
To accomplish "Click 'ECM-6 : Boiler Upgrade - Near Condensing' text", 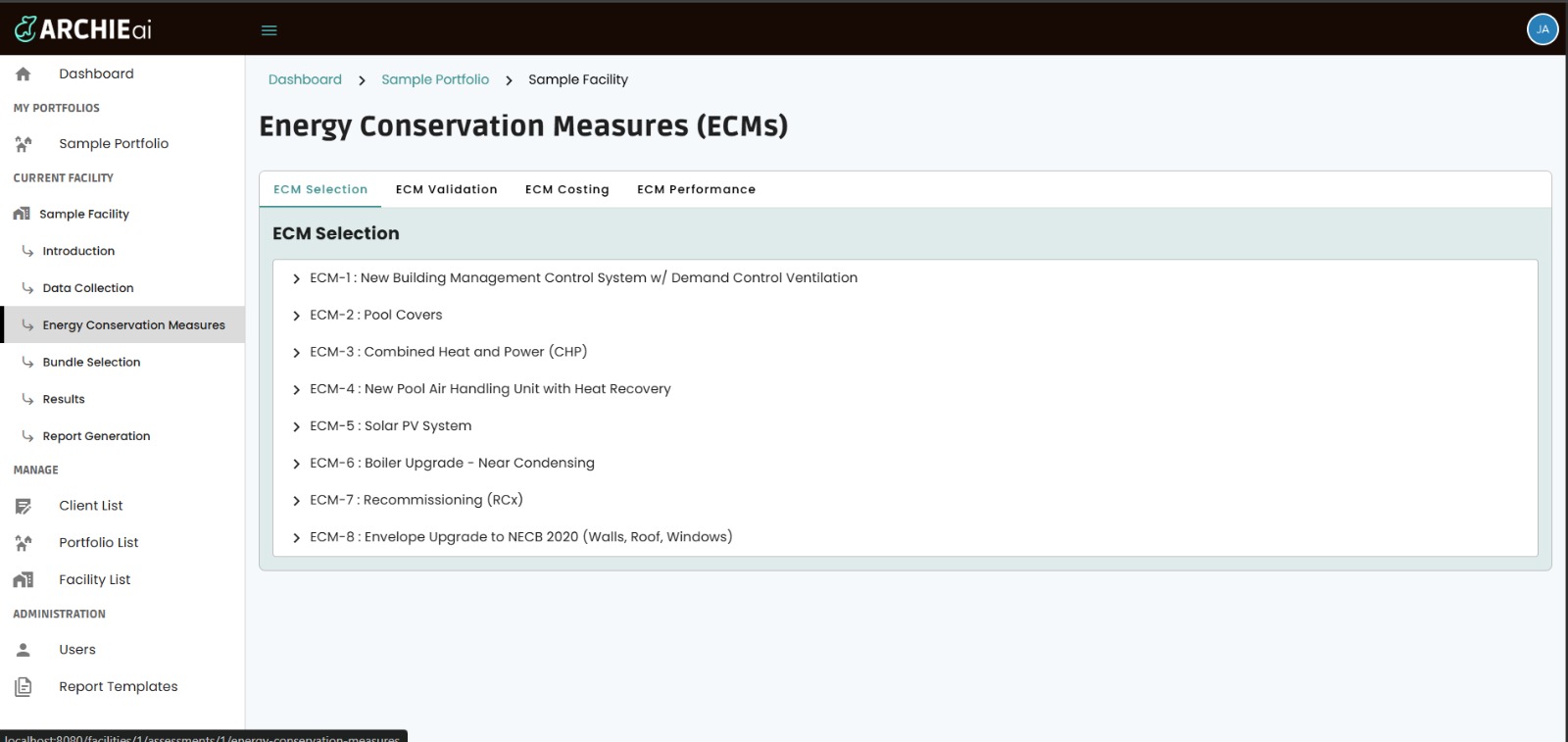I will pyautogui.click(x=452, y=463).
